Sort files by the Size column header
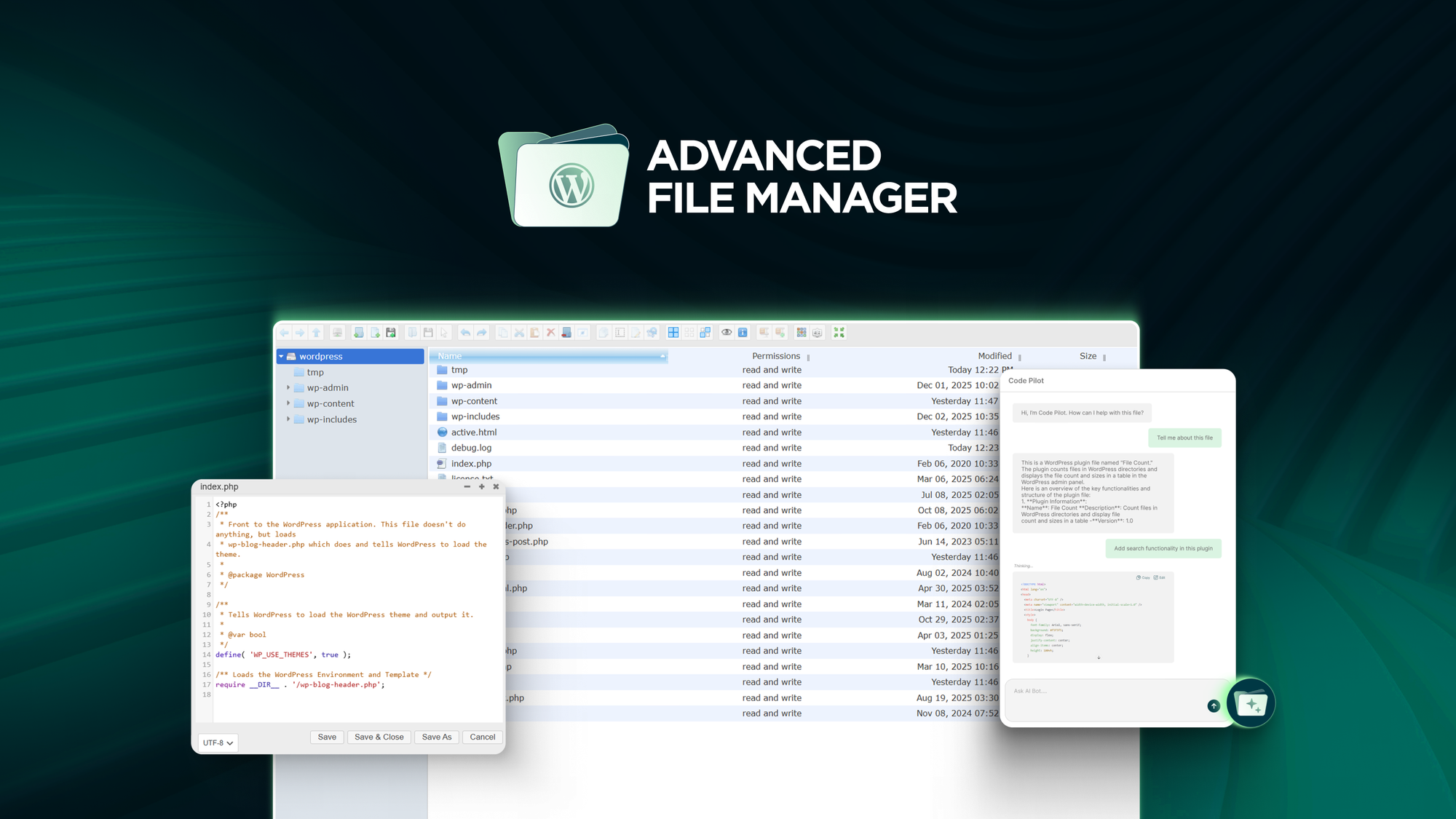The image size is (1456, 819). point(1088,356)
